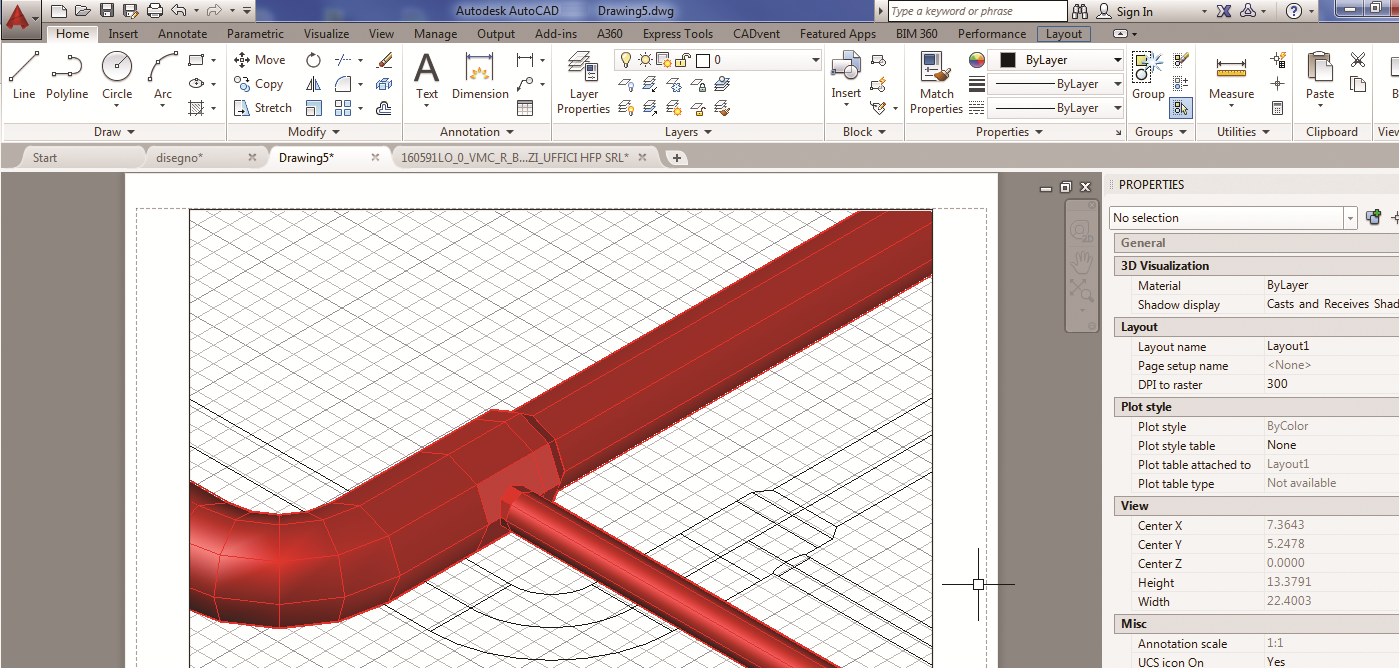Screen dimensions: 1400x668
Task: Open Layer Properties manager
Action: (583, 83)
